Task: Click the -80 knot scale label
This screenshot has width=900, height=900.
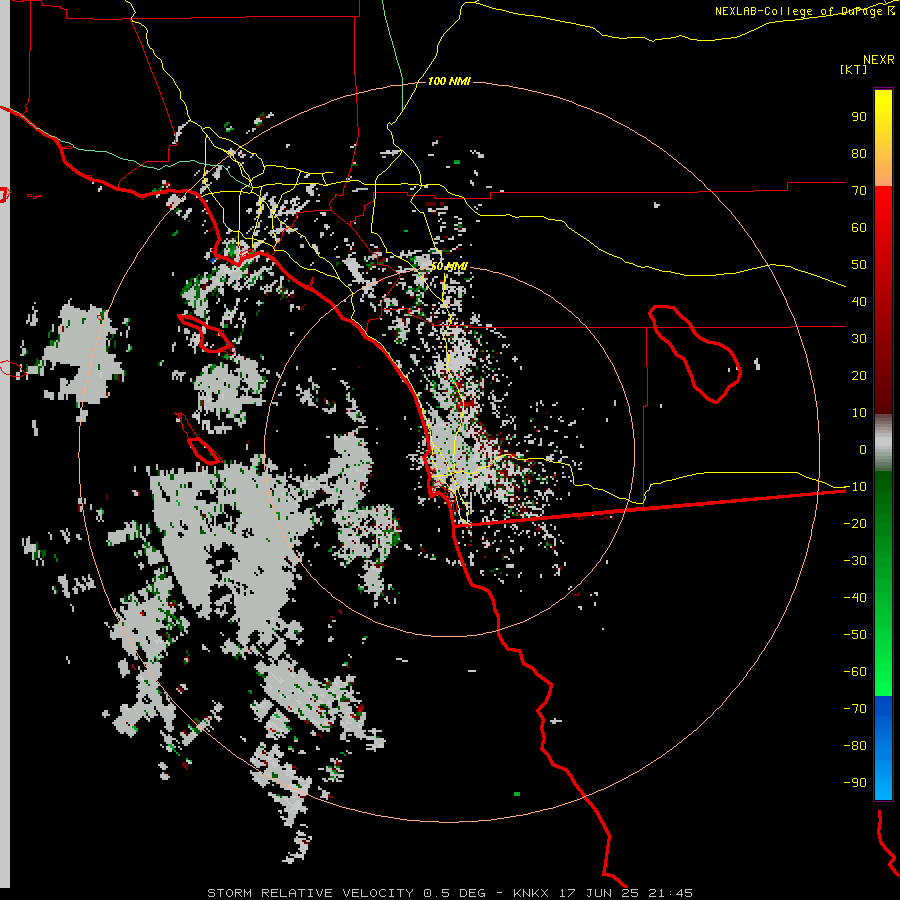Action: (855, 746)
